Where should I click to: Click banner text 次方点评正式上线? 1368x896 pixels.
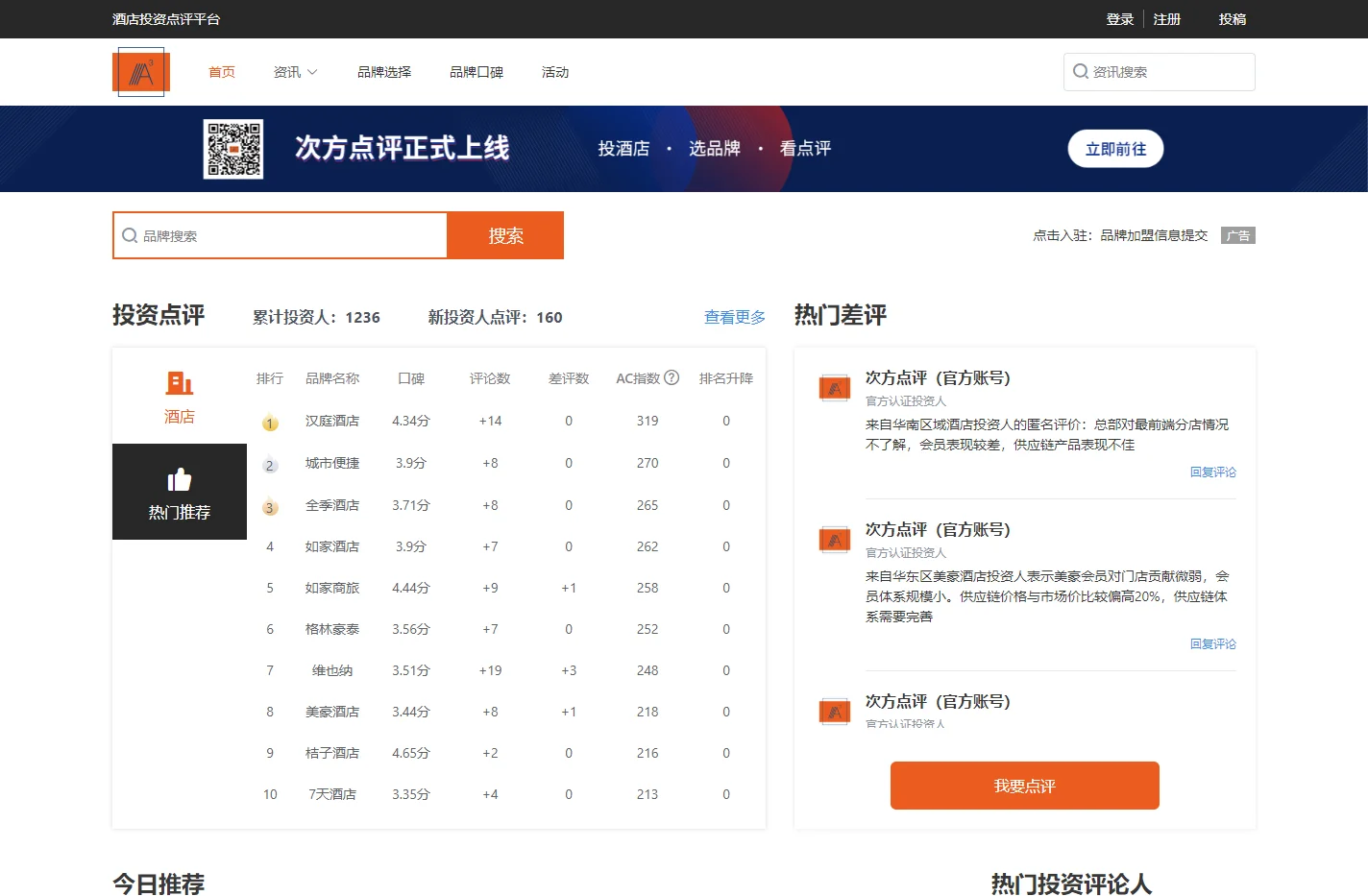(x=403, y=148)
